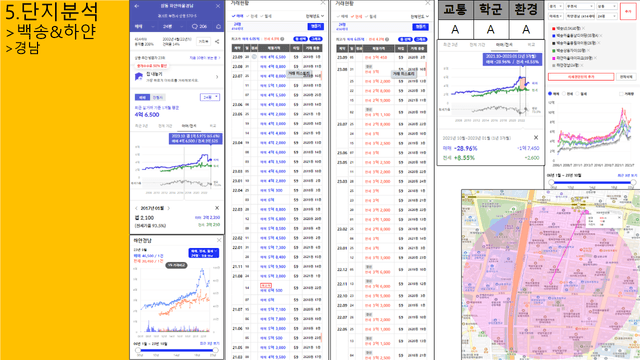640x360 pixels.
Task: Click the pink-shaded map area
Action: (551, 282)
